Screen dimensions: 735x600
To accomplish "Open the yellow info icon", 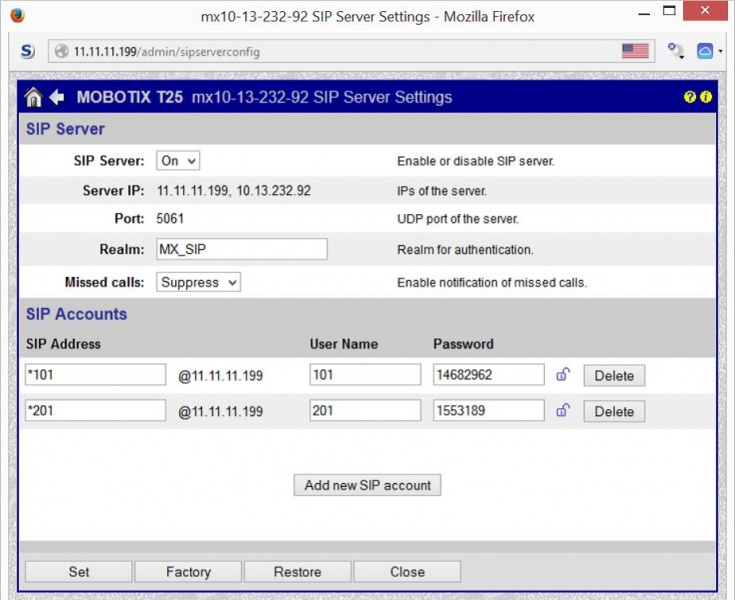I will click(705, 97).
